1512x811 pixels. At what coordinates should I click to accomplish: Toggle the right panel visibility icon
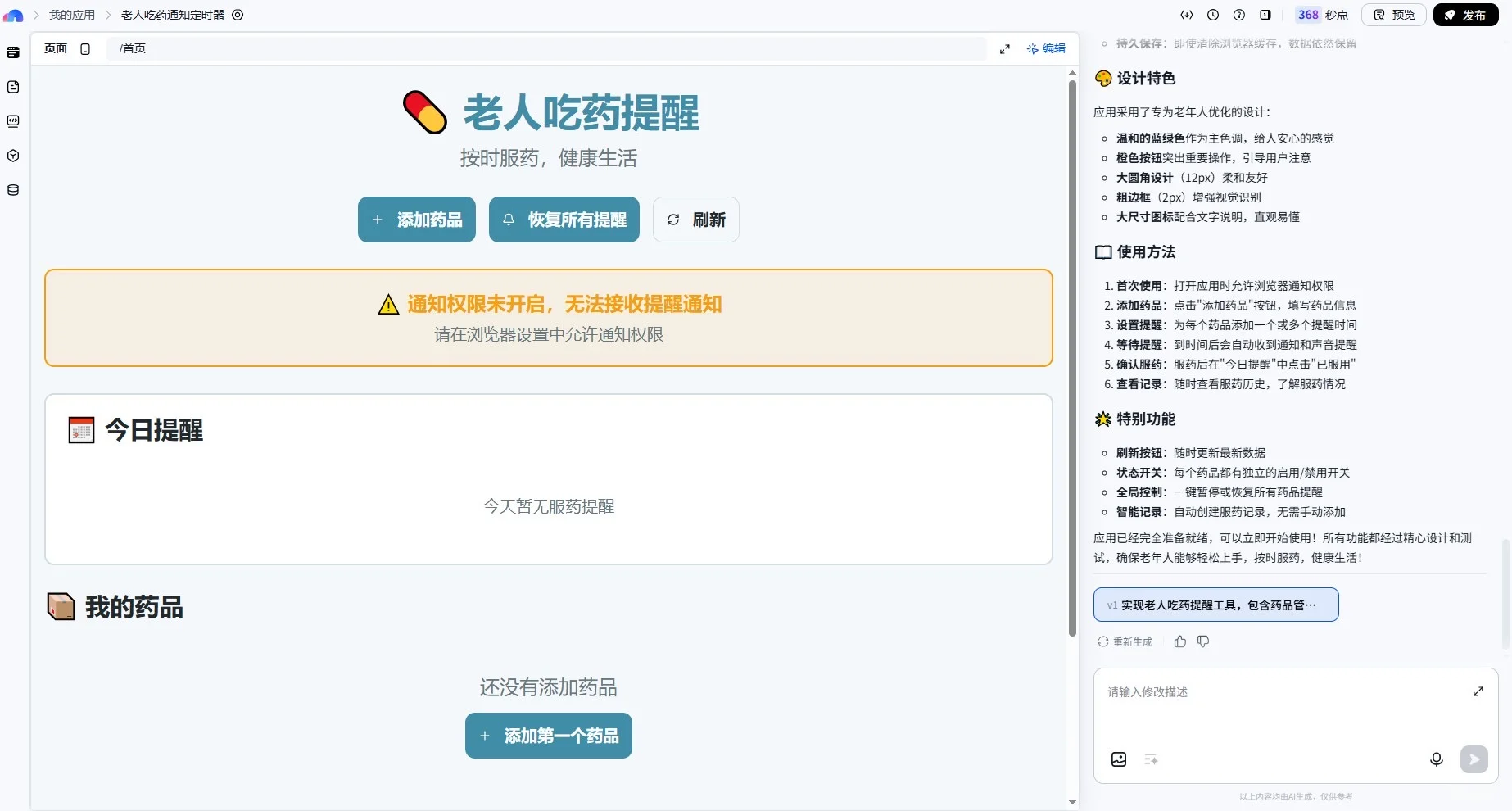(1265, 15)
